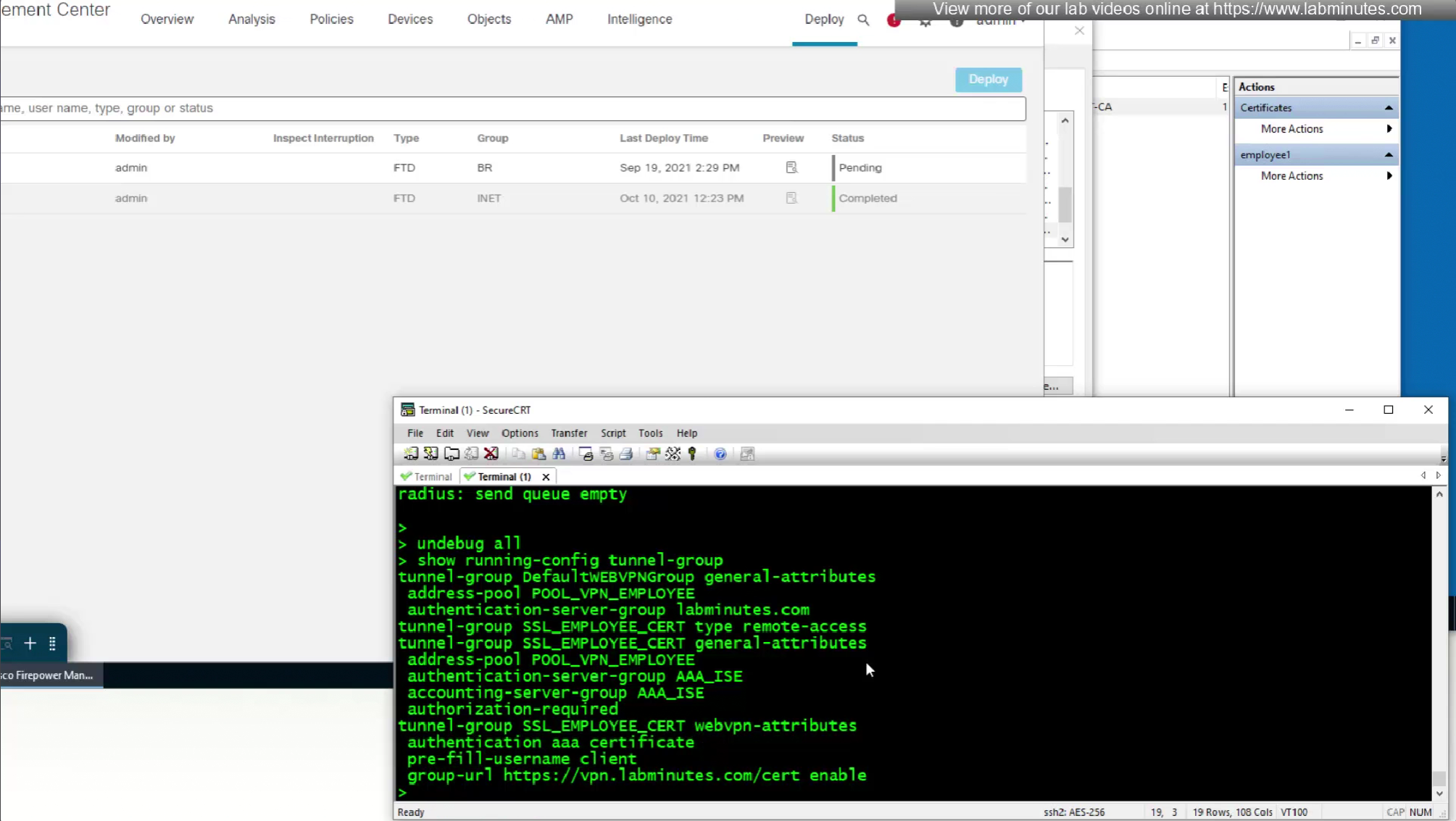Collapse the employee1 actions section
Viewport: 1456px width, 821px height.
point(1388,154)
